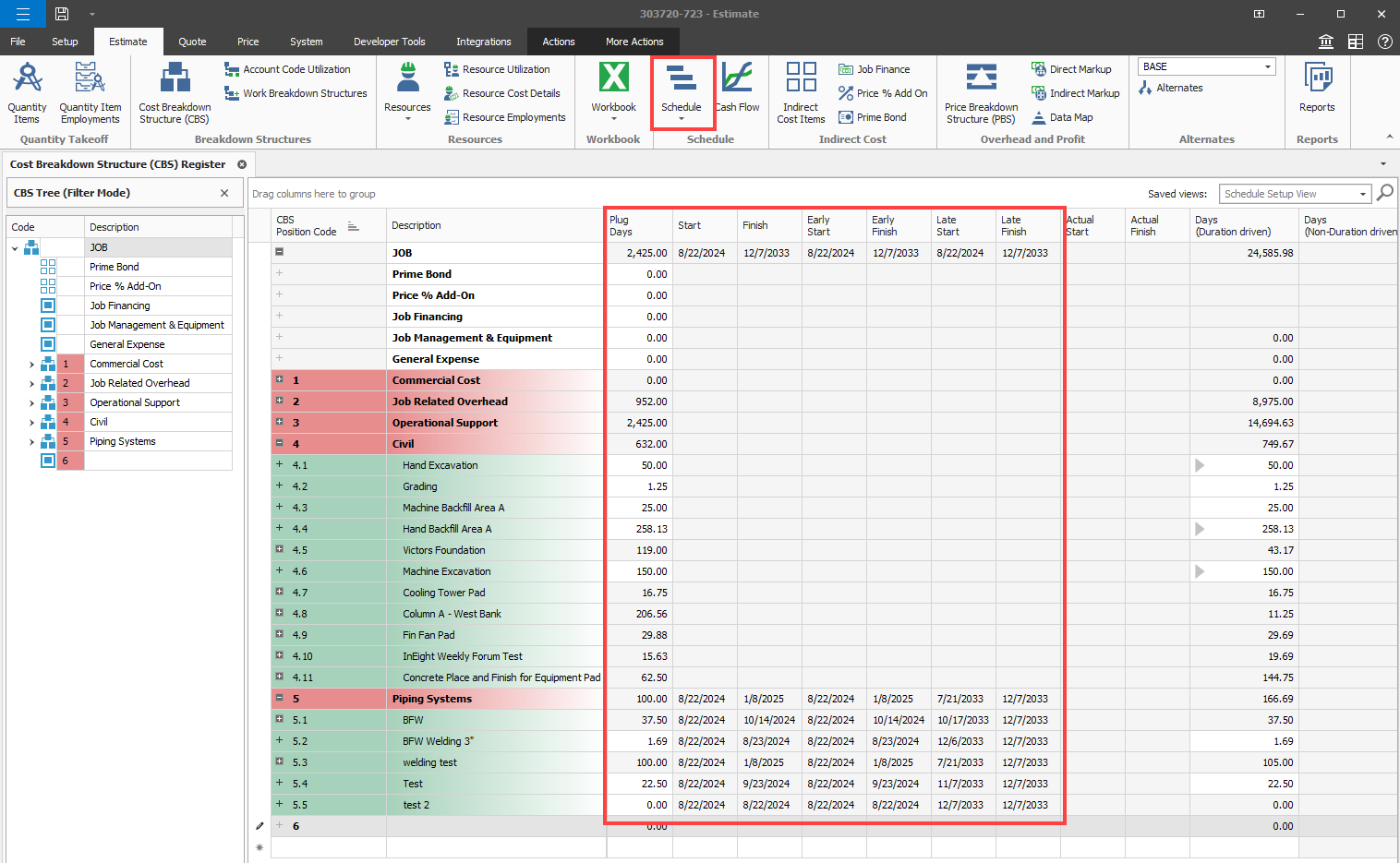Click the save icon in title bar

click(x=62, y=14)
